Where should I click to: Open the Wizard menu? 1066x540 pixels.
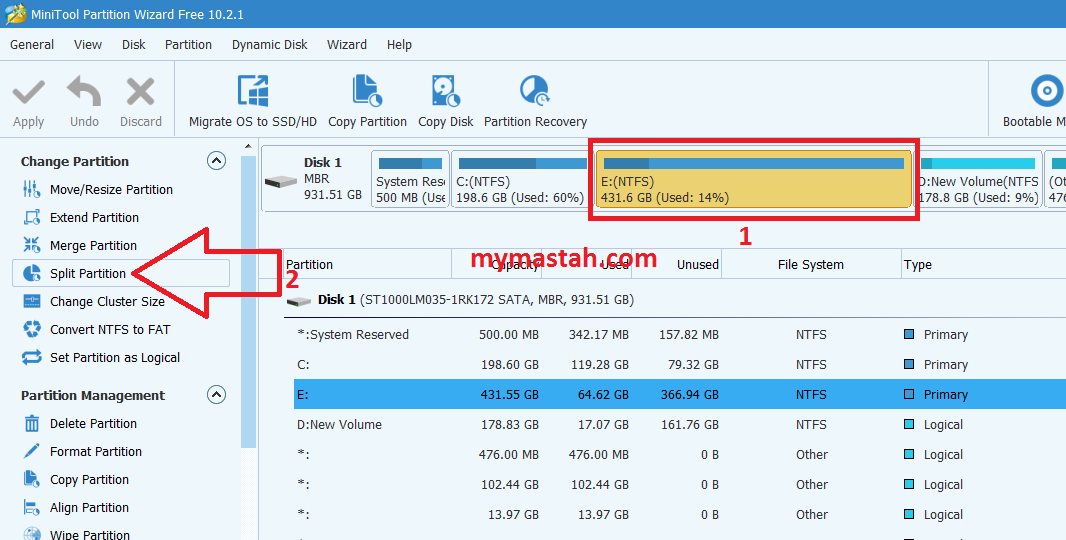pos(347,45)
